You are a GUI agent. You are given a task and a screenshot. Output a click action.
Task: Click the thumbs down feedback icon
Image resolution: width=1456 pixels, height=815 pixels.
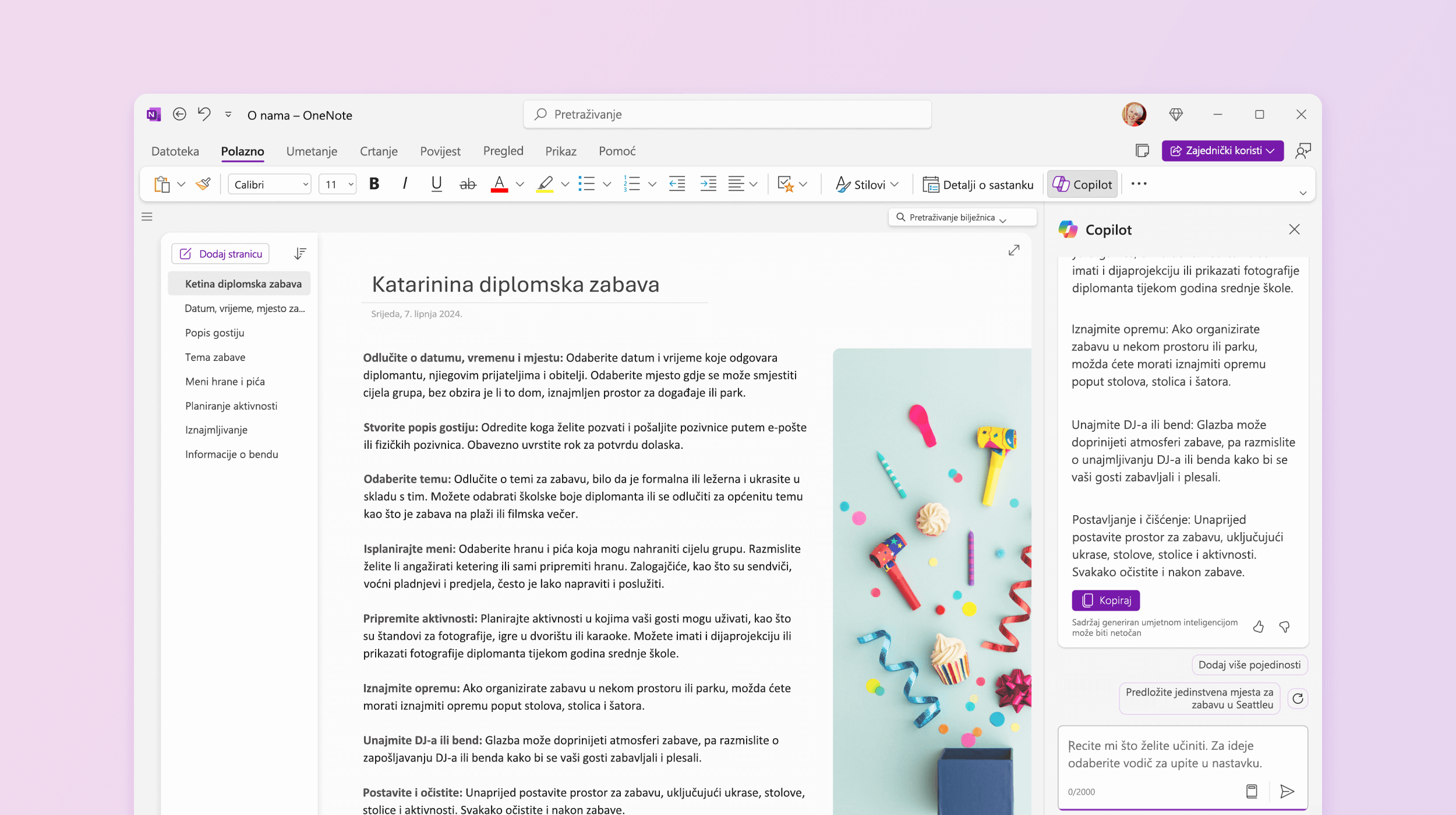1284,626
